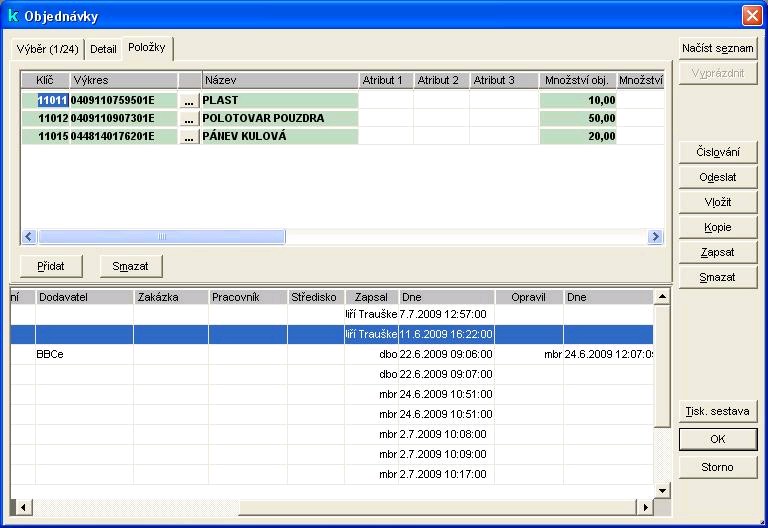This screenshot has height=528, width=768.
Task: Click the quantity cell 20,00
Action: click(578, 136)
